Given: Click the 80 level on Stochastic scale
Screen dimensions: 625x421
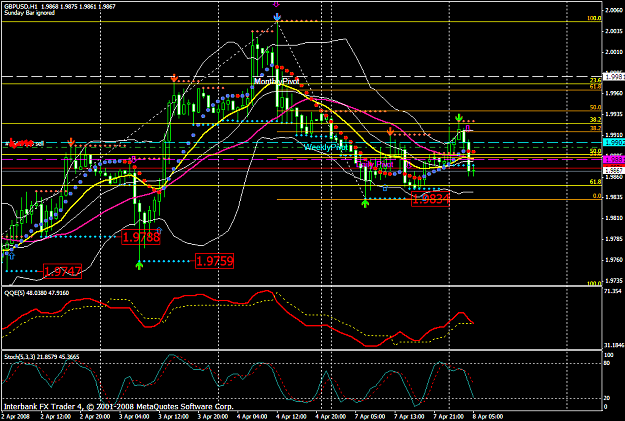Looking at the screenshot, I should coord(607,363).
